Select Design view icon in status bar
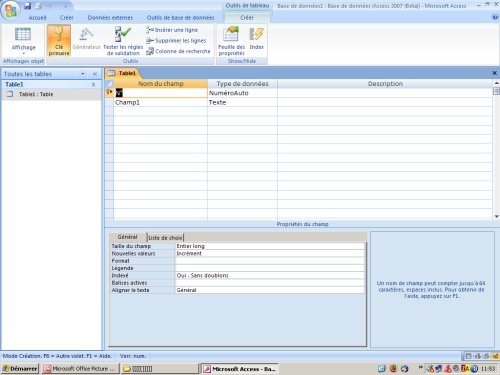The height and width of the screenshot is (375, 500). (x=495, y=356)
